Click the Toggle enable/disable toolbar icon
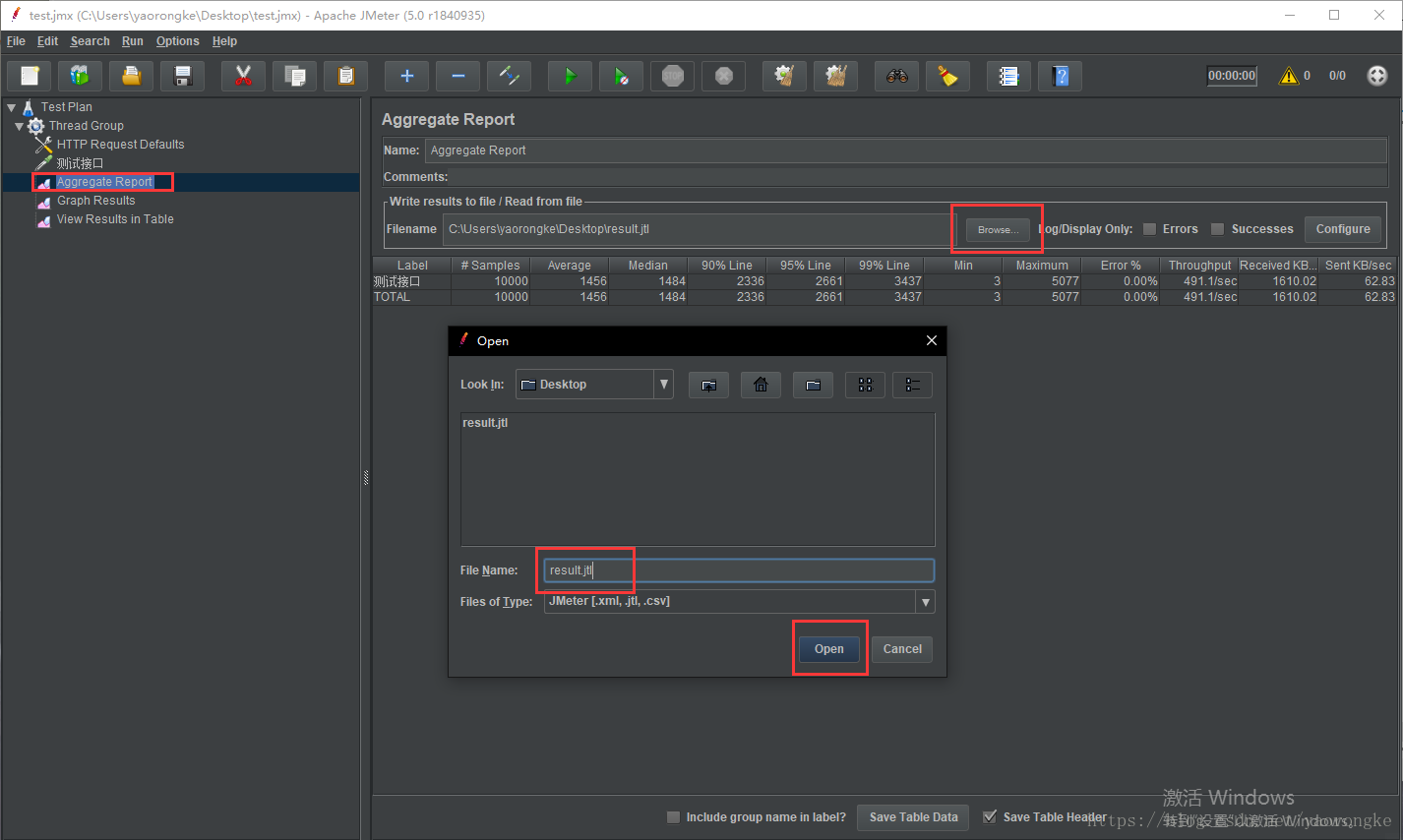Screen dimensions: 1403x840 [509, 76]
